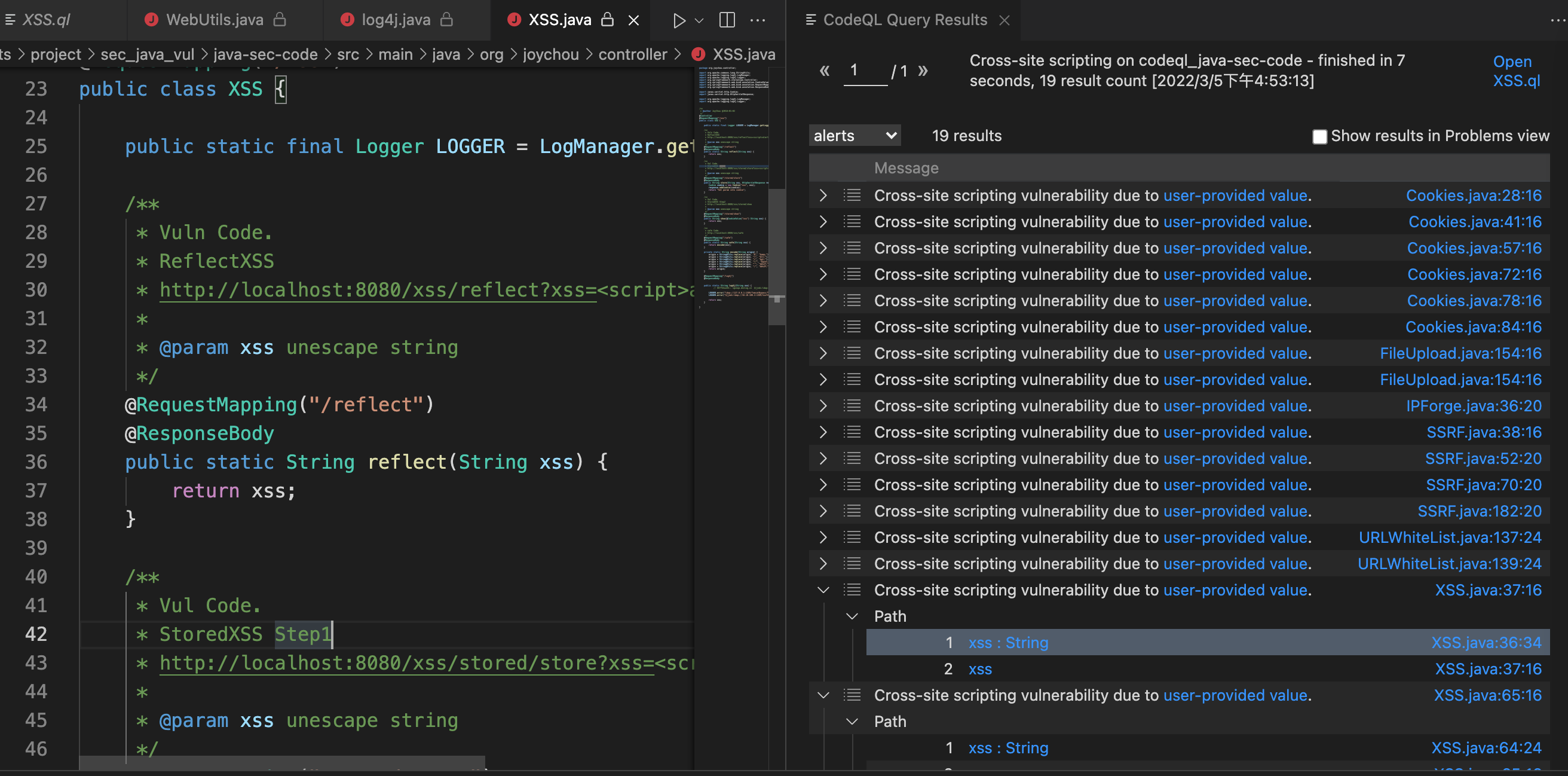Click list icon for Cookies.java:72:16 row
The image size is (1568, 776).
pos(852,274)
